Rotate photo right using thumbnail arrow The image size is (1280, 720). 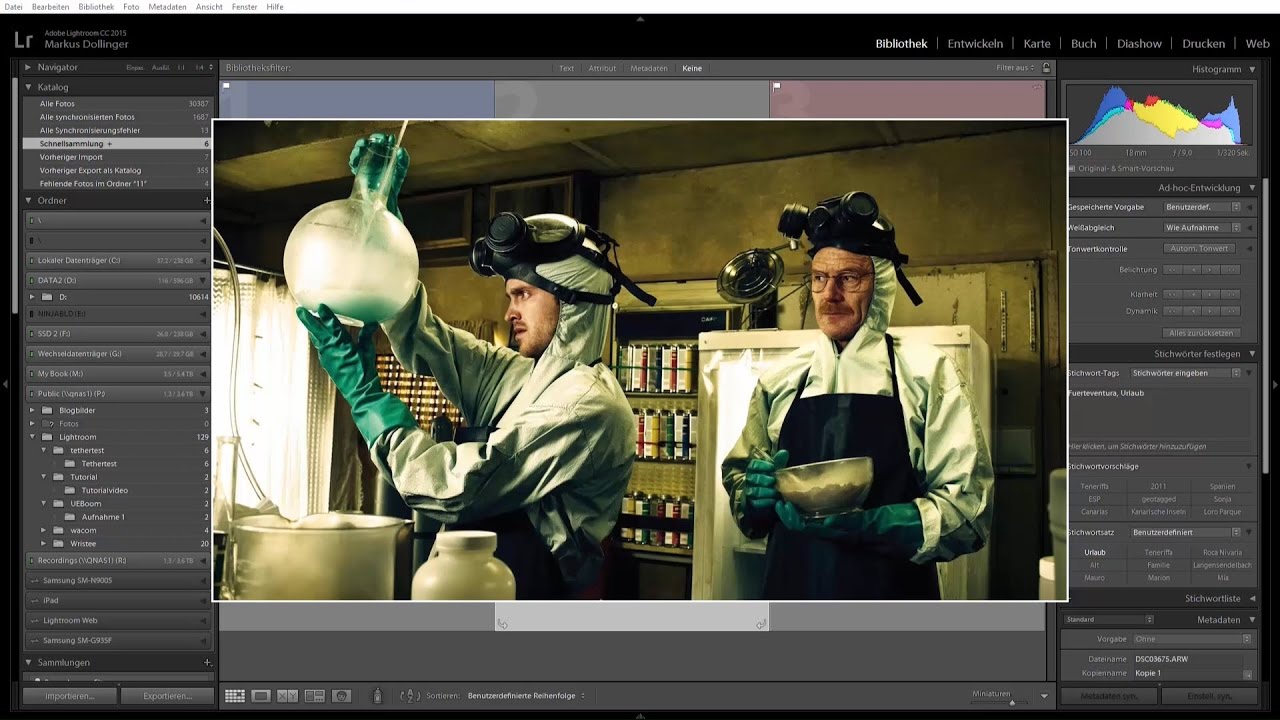pos(761,624)
